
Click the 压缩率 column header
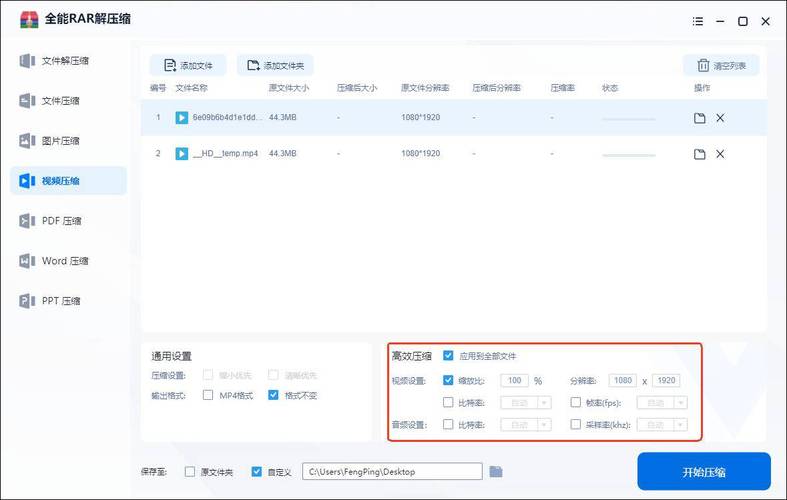coord(562,88)
